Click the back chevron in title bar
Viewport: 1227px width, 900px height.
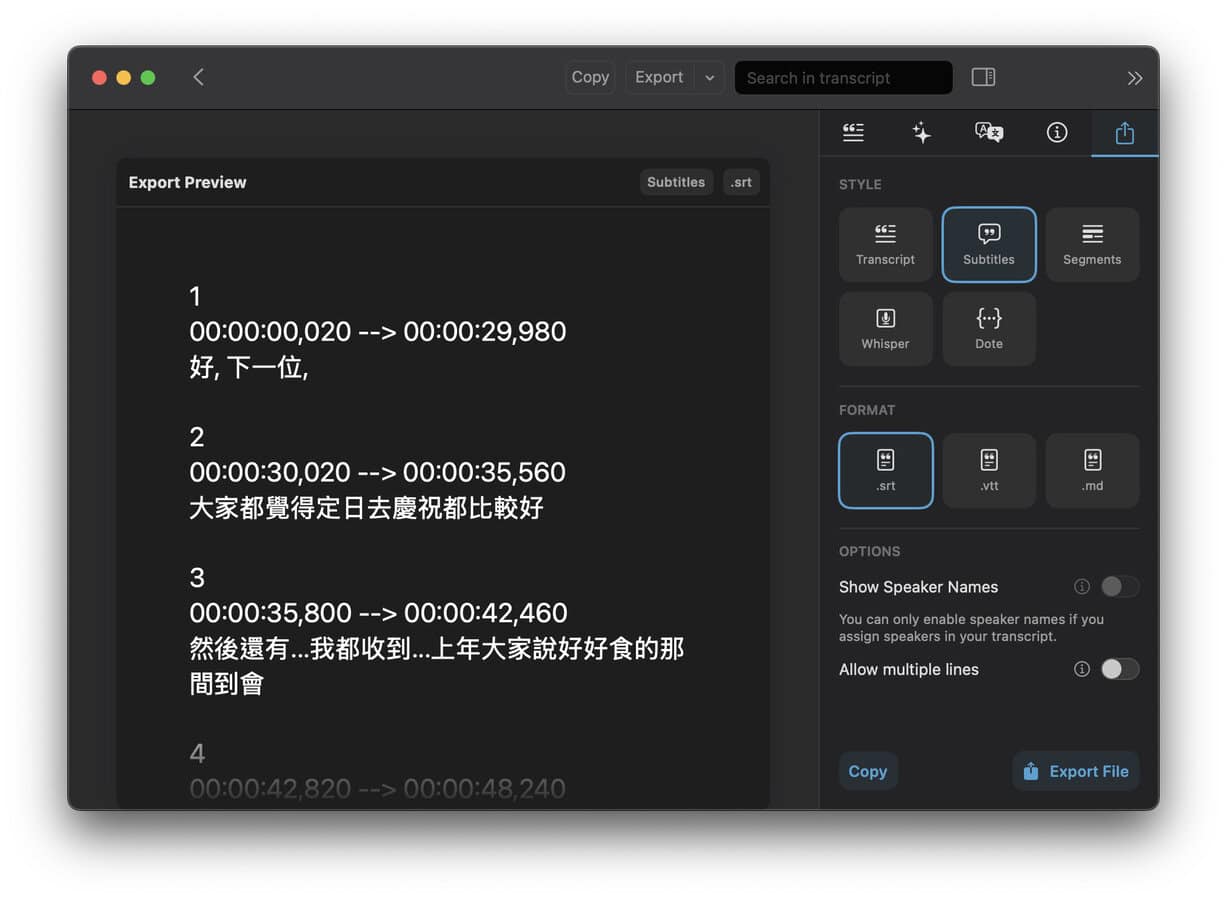[x=198, y=77]
